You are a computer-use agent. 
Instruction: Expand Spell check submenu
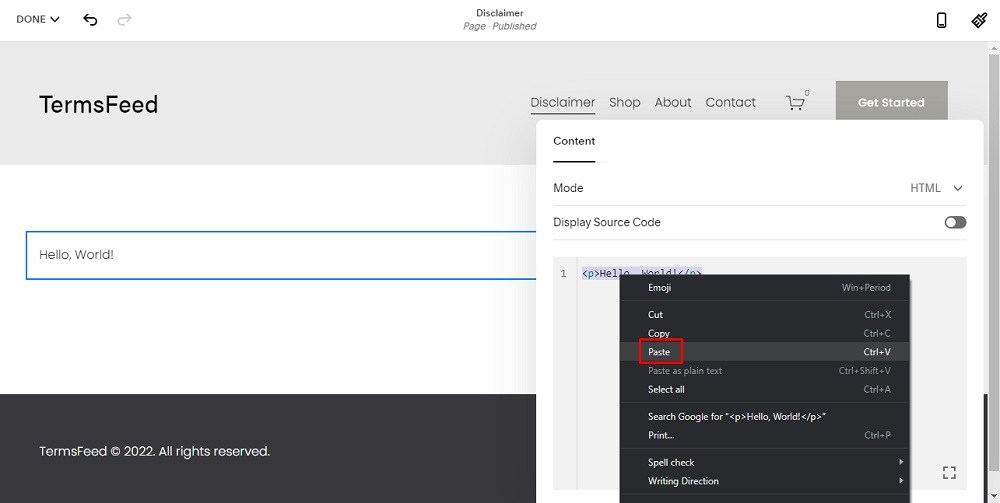[764, 462]
